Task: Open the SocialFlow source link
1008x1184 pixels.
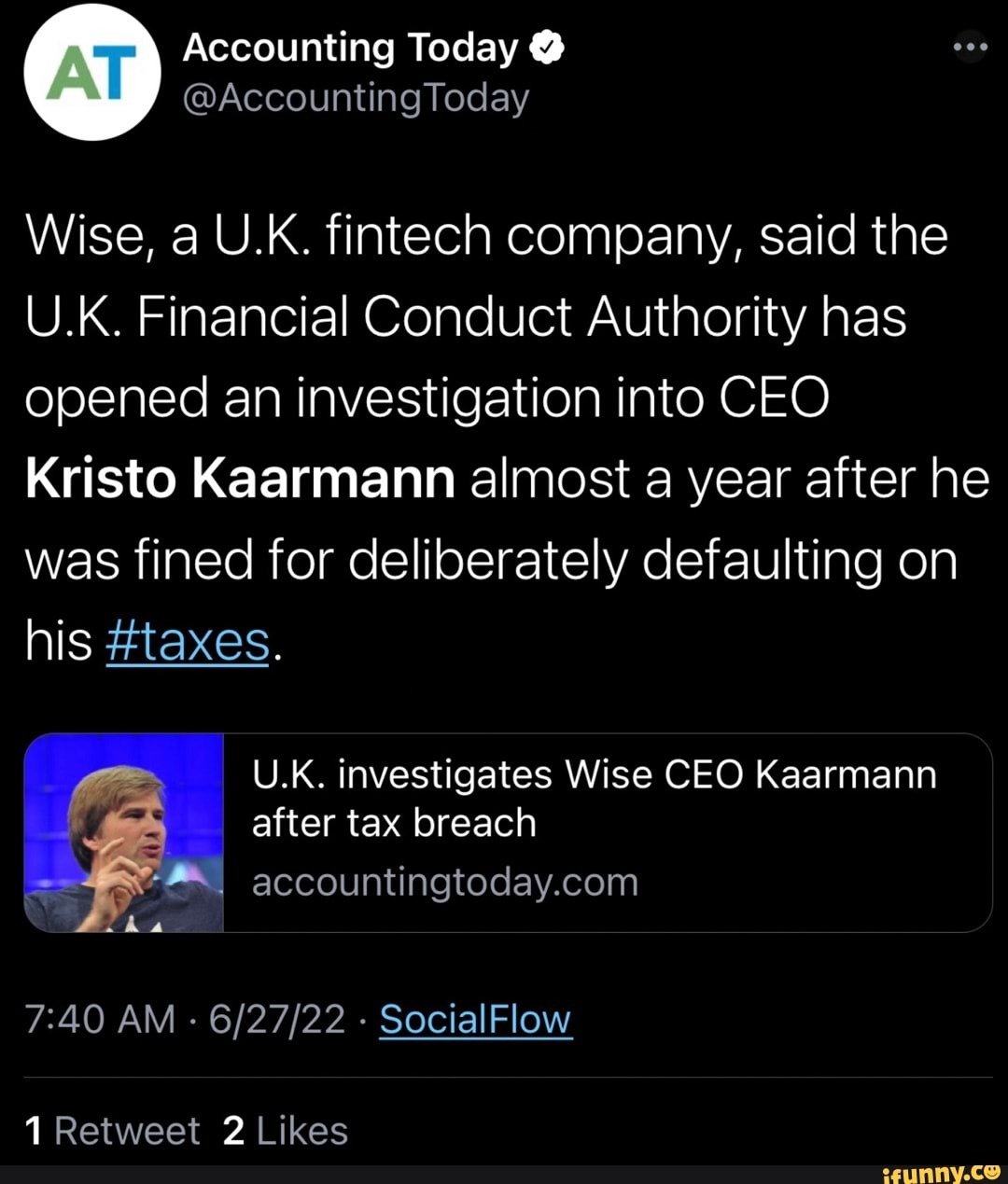Action: [x=474, y=1019]
